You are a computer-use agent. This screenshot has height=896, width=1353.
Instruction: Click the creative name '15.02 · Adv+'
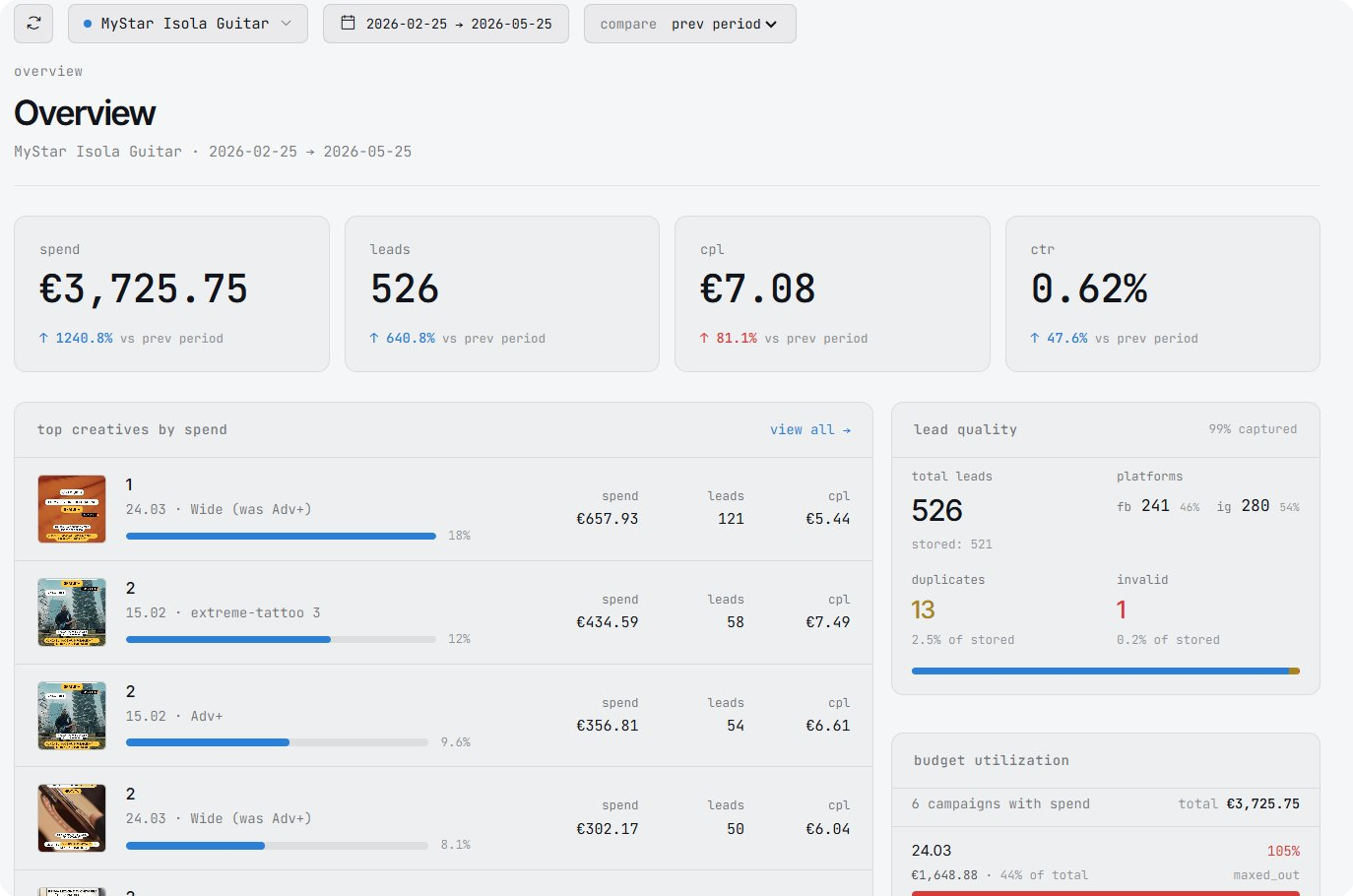tap(174, 717)
